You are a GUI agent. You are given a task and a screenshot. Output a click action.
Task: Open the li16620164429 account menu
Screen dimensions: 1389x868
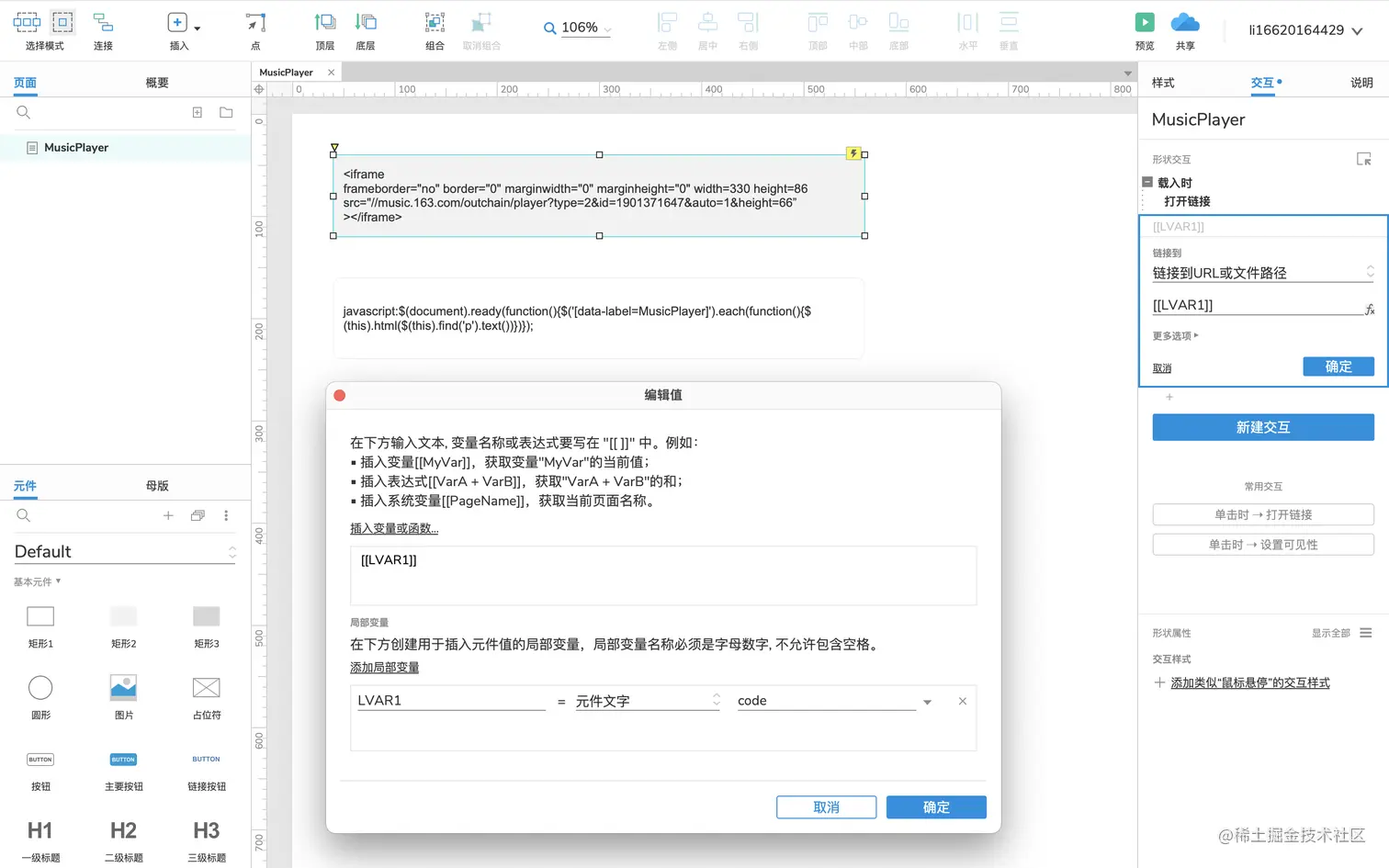click(x=1305, y=30)
